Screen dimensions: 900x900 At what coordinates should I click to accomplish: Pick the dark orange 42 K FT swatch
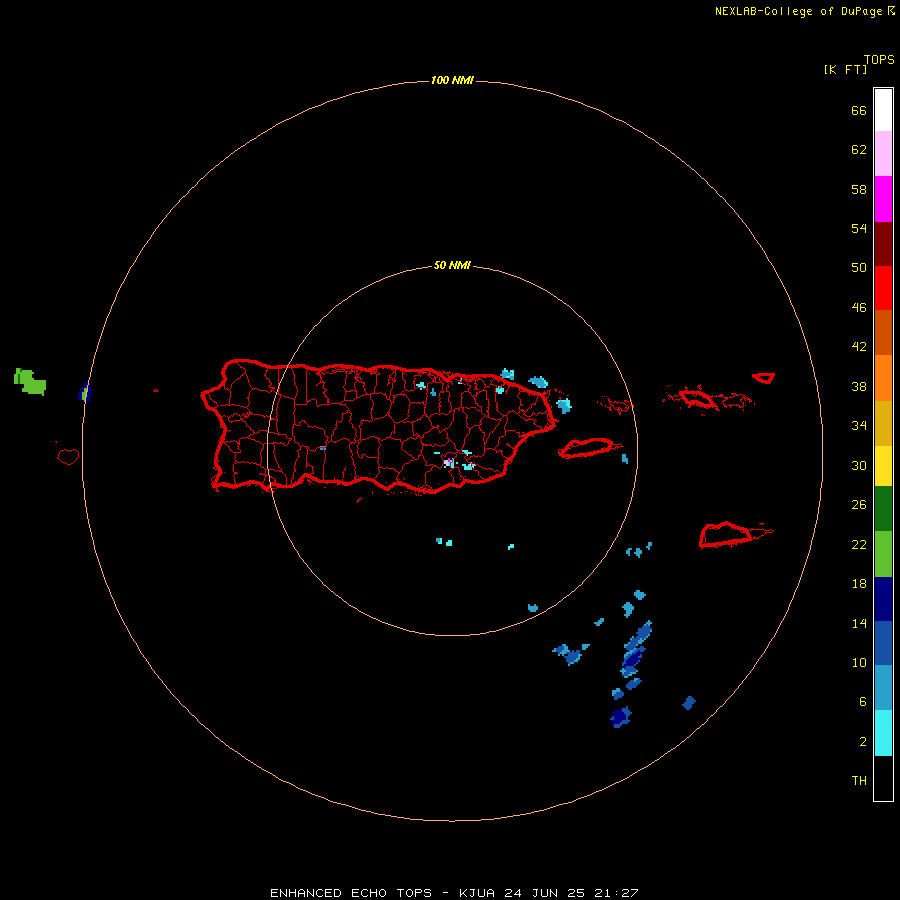tap(883, 333)
